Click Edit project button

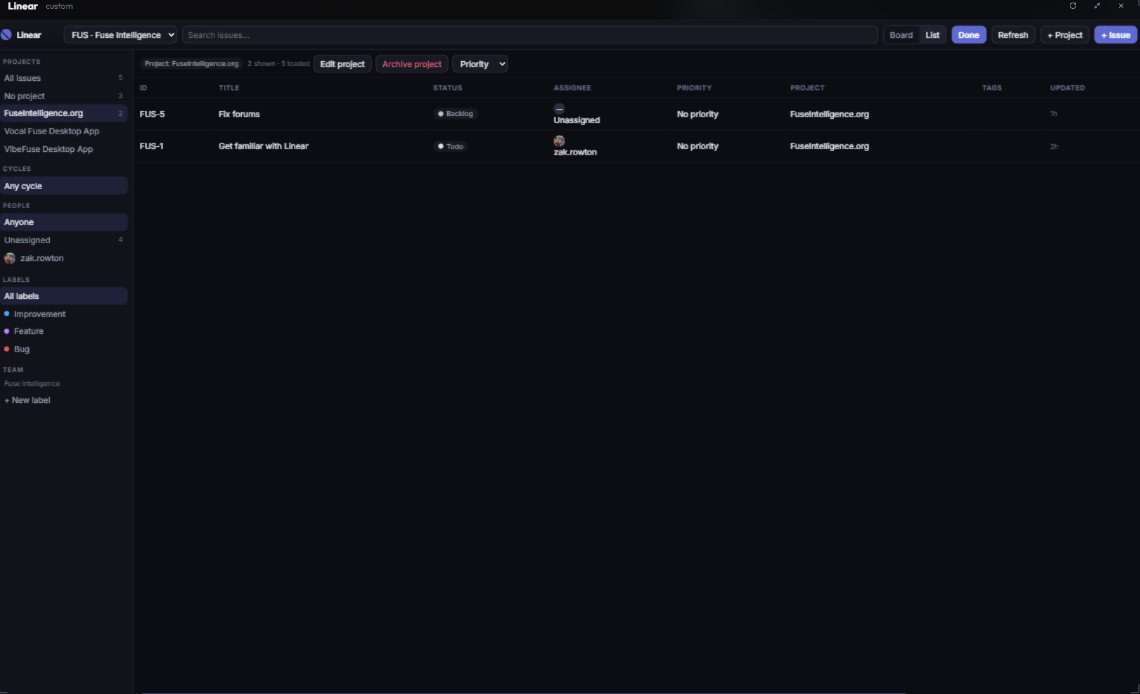tap(342, 64)
